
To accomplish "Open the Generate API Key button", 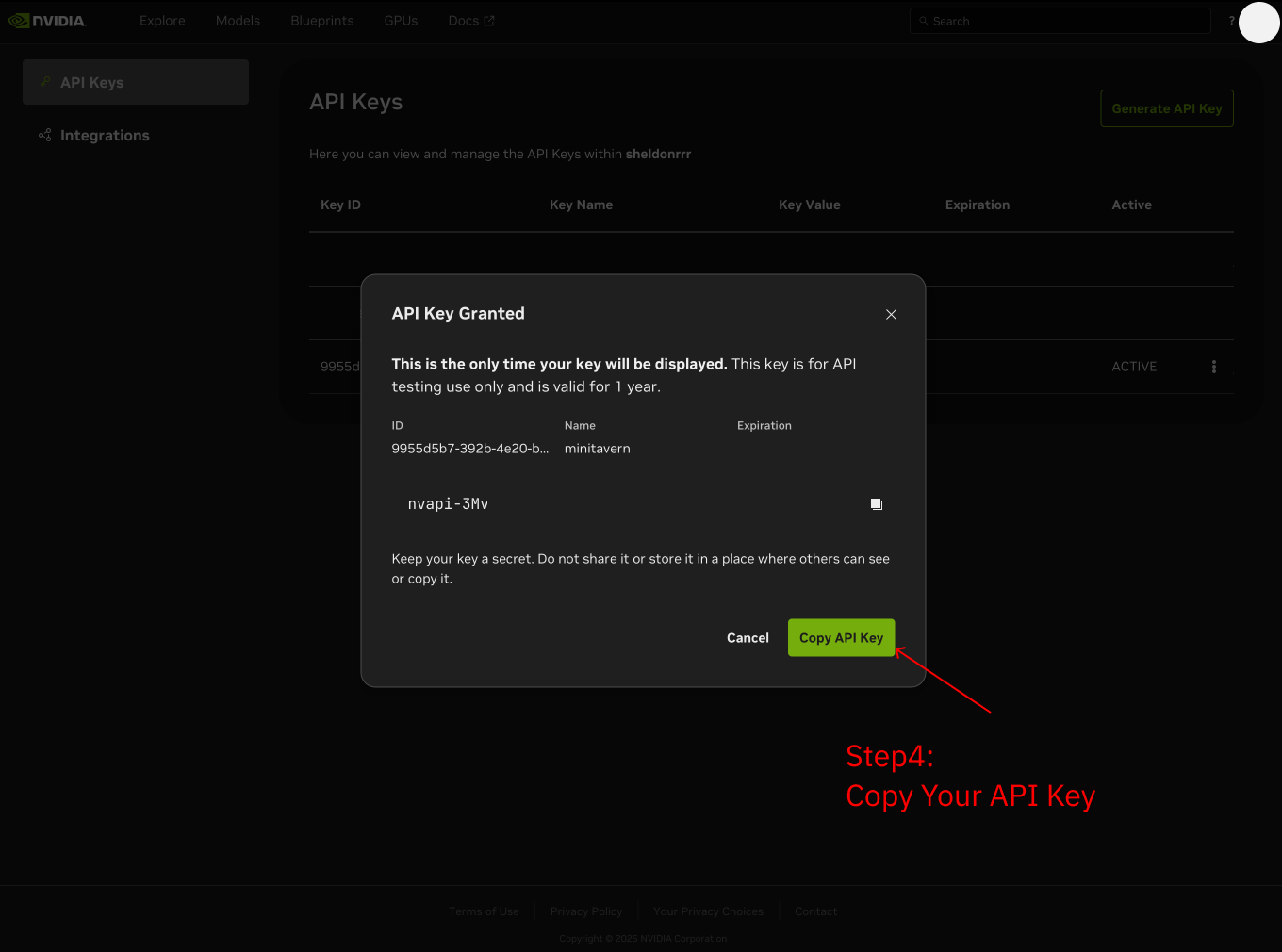I will [1166, 107].
